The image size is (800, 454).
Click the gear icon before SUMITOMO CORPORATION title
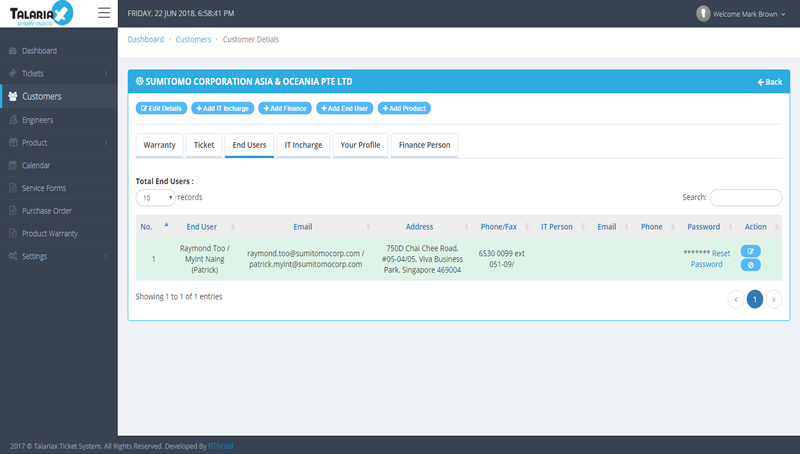tap(139, 81)
